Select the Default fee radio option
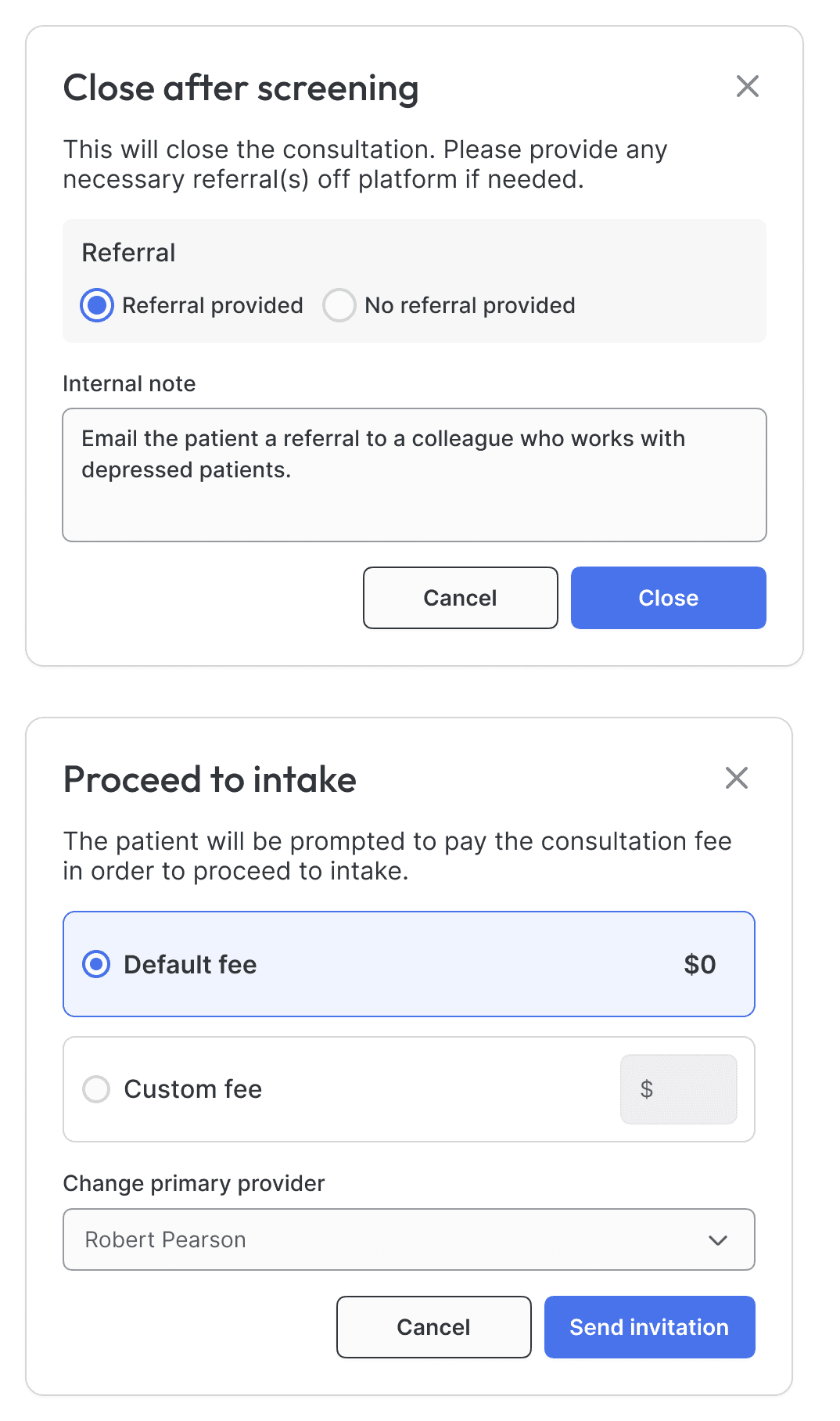The image size is (840, 1421). point(96,964)
